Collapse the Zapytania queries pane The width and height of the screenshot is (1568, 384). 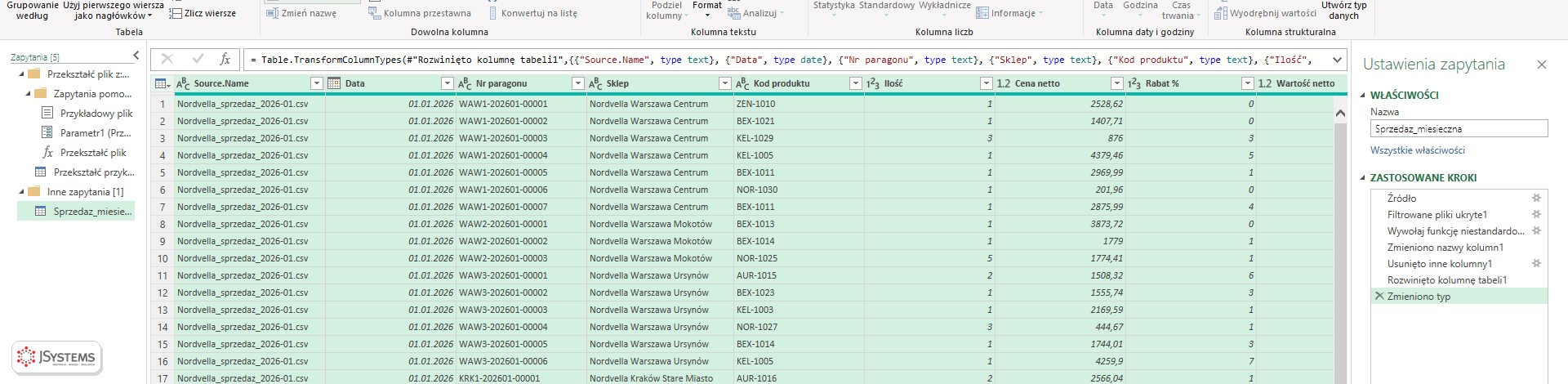click(x=136, y=56)
